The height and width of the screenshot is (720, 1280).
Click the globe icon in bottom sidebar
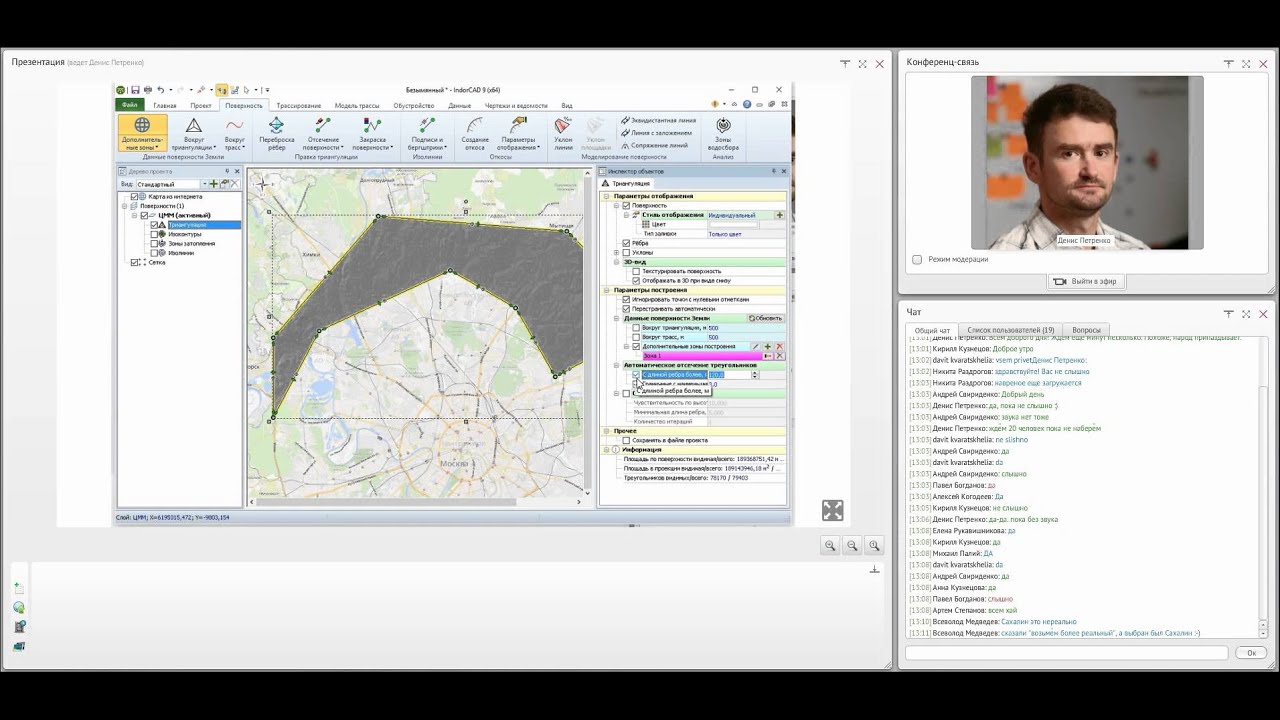tap(19, 607)
